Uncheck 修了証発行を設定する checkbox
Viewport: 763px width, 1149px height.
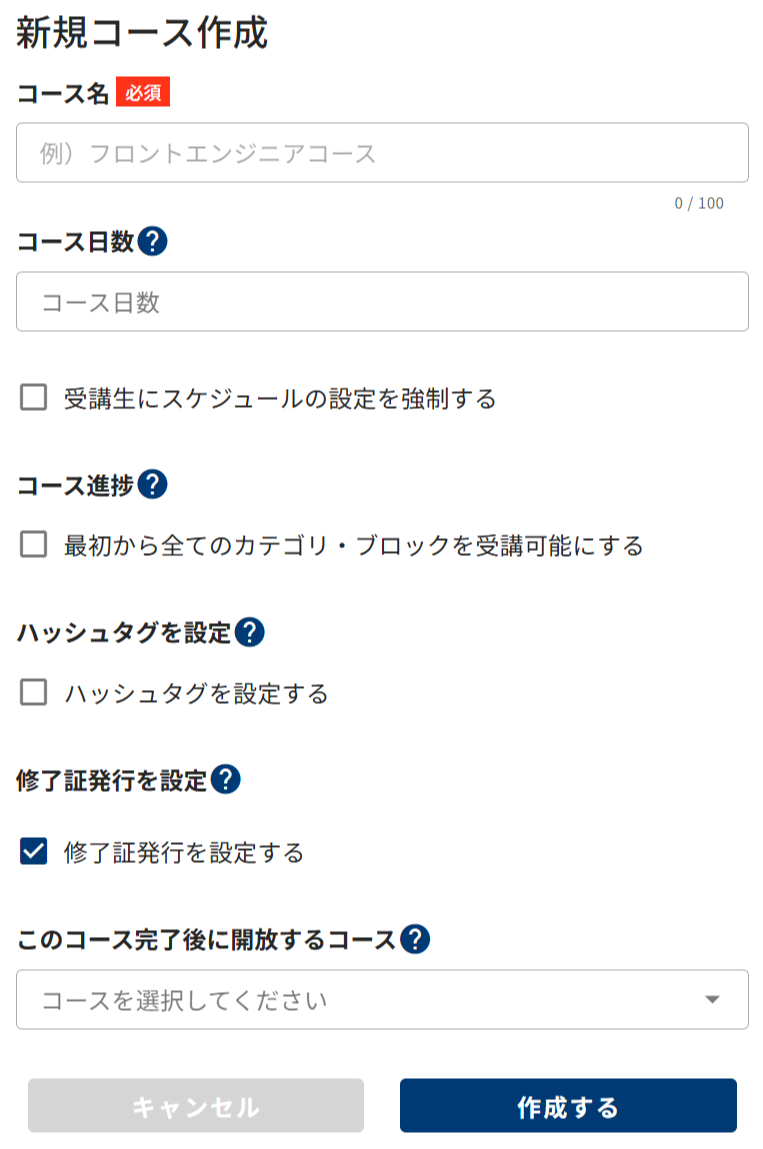tap(34, 852)
